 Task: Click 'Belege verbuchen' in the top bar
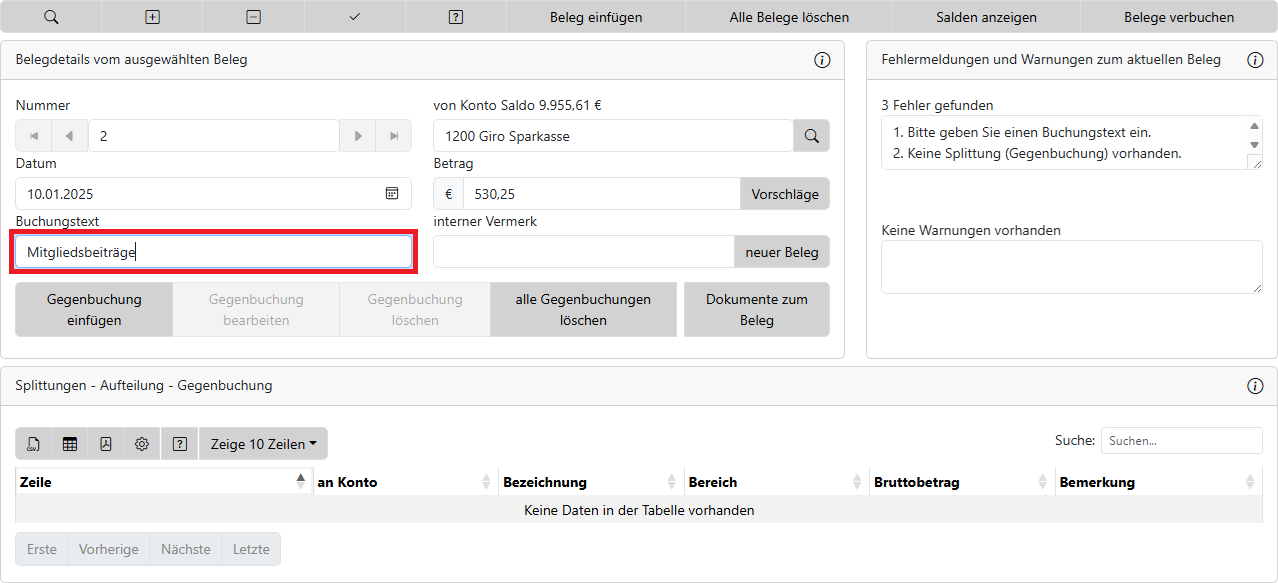coord(1178,17)
